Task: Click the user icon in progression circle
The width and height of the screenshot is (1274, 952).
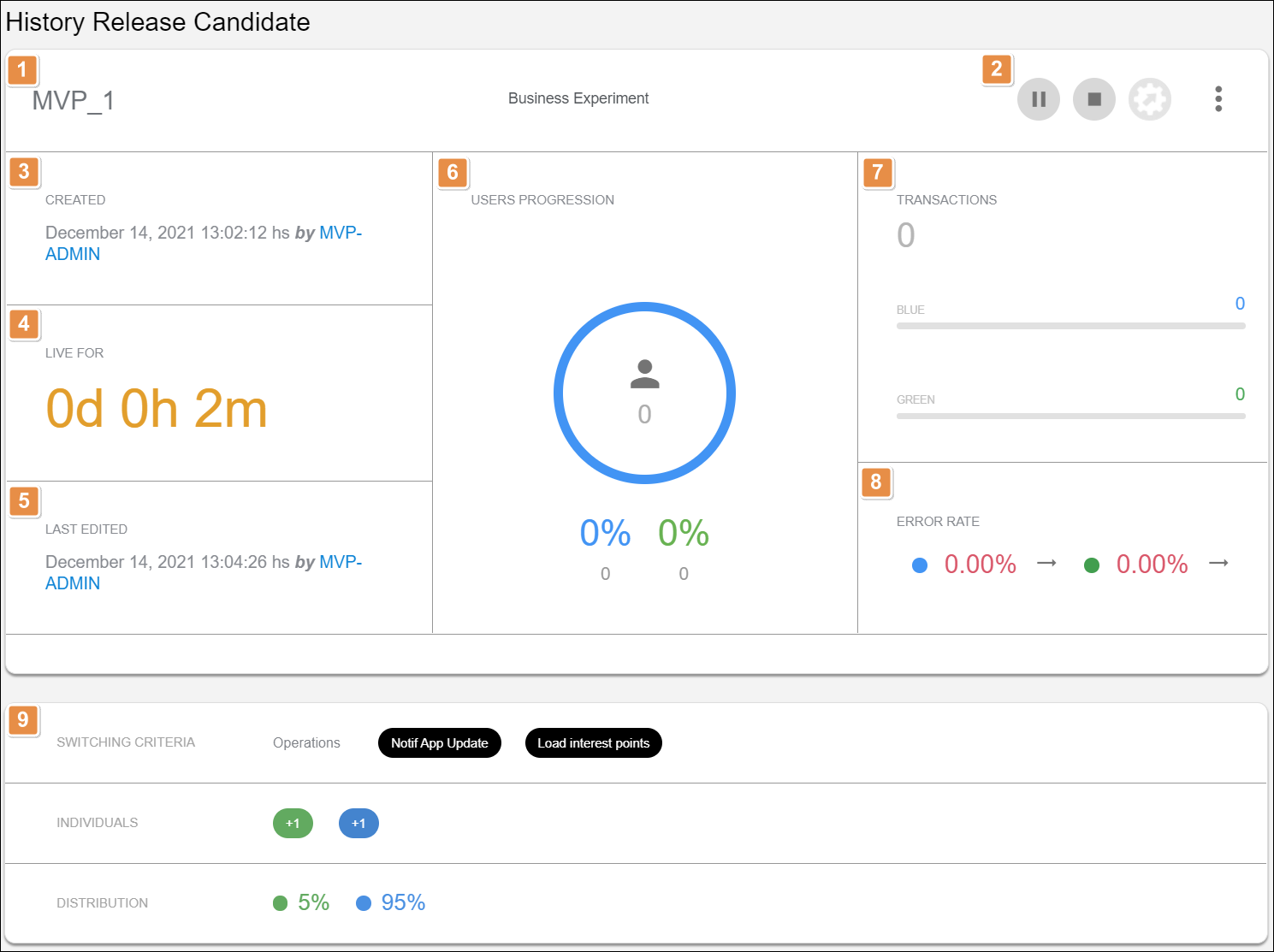Action: [x=644, y=374]
